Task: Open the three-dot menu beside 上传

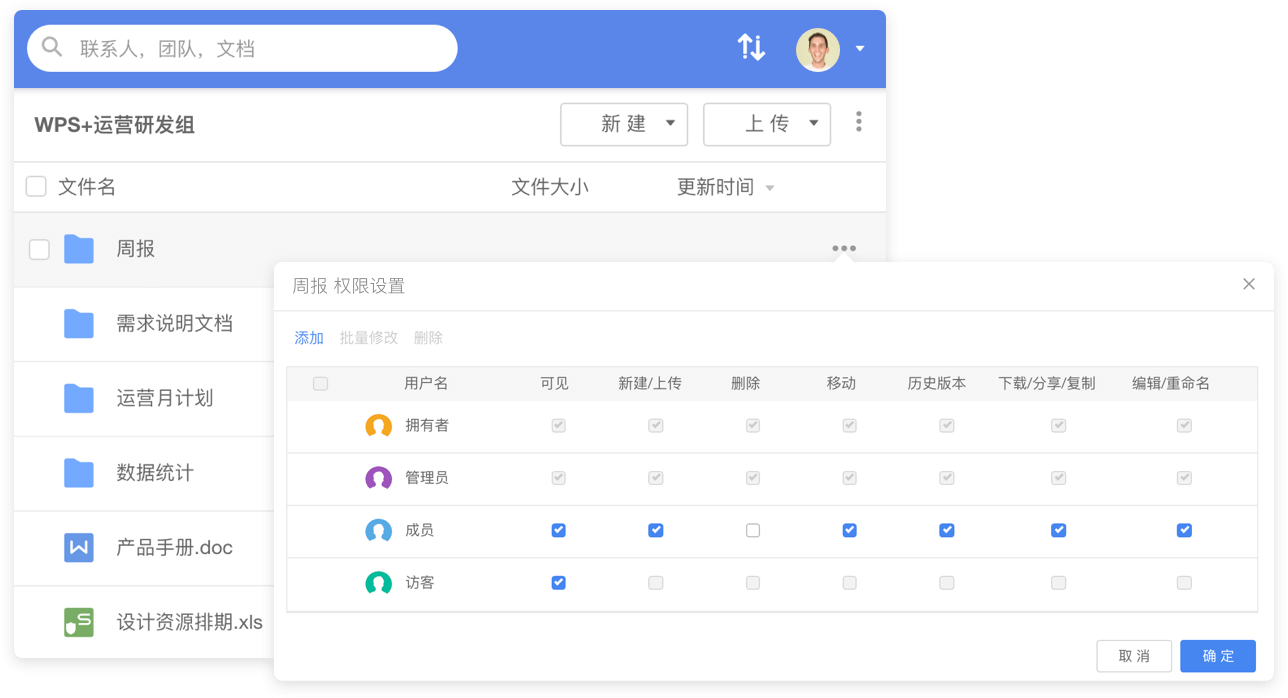Action: click(x=858, y=120)
